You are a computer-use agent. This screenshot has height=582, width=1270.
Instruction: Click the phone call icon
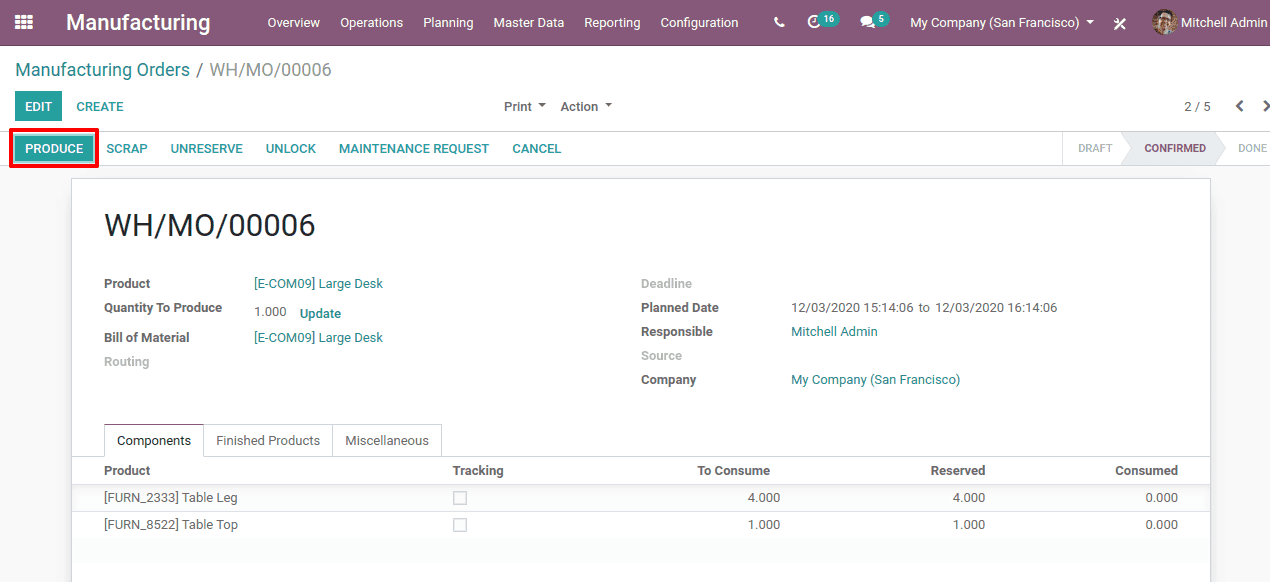pyautogui.click(x=779, y=22)
